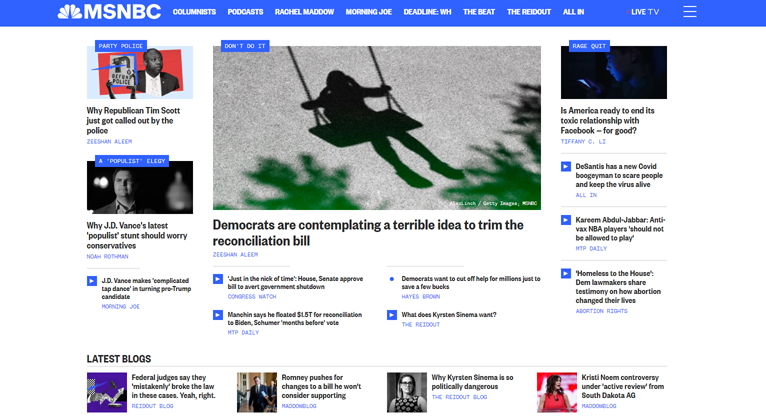Click author Noah Rothman byline
Viewport: 766px width, 419px height.
pos(107,256)
